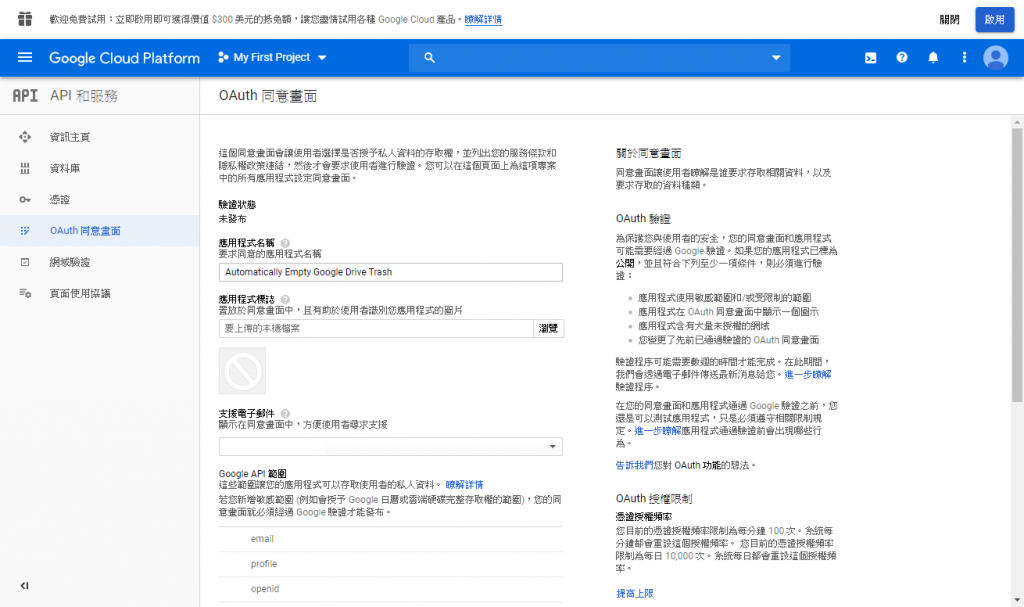1024x607 pixels.
Task: Click the profile scope row
Action: (x=391, y=564)
